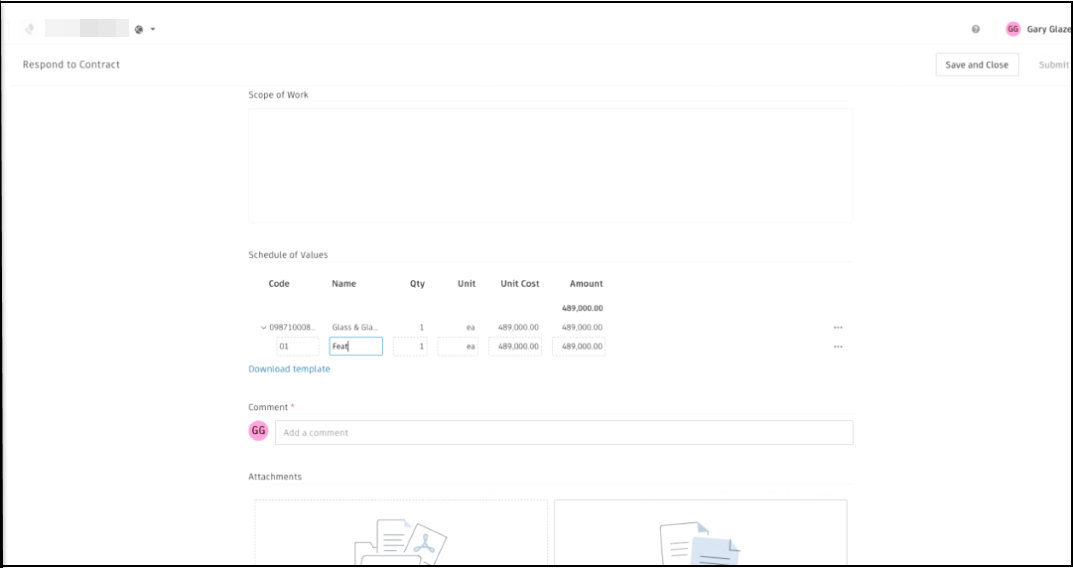Edit the Unit Cost field of sub-item 01
This screenshot has width=1073, height=568.
click(515, 346)
